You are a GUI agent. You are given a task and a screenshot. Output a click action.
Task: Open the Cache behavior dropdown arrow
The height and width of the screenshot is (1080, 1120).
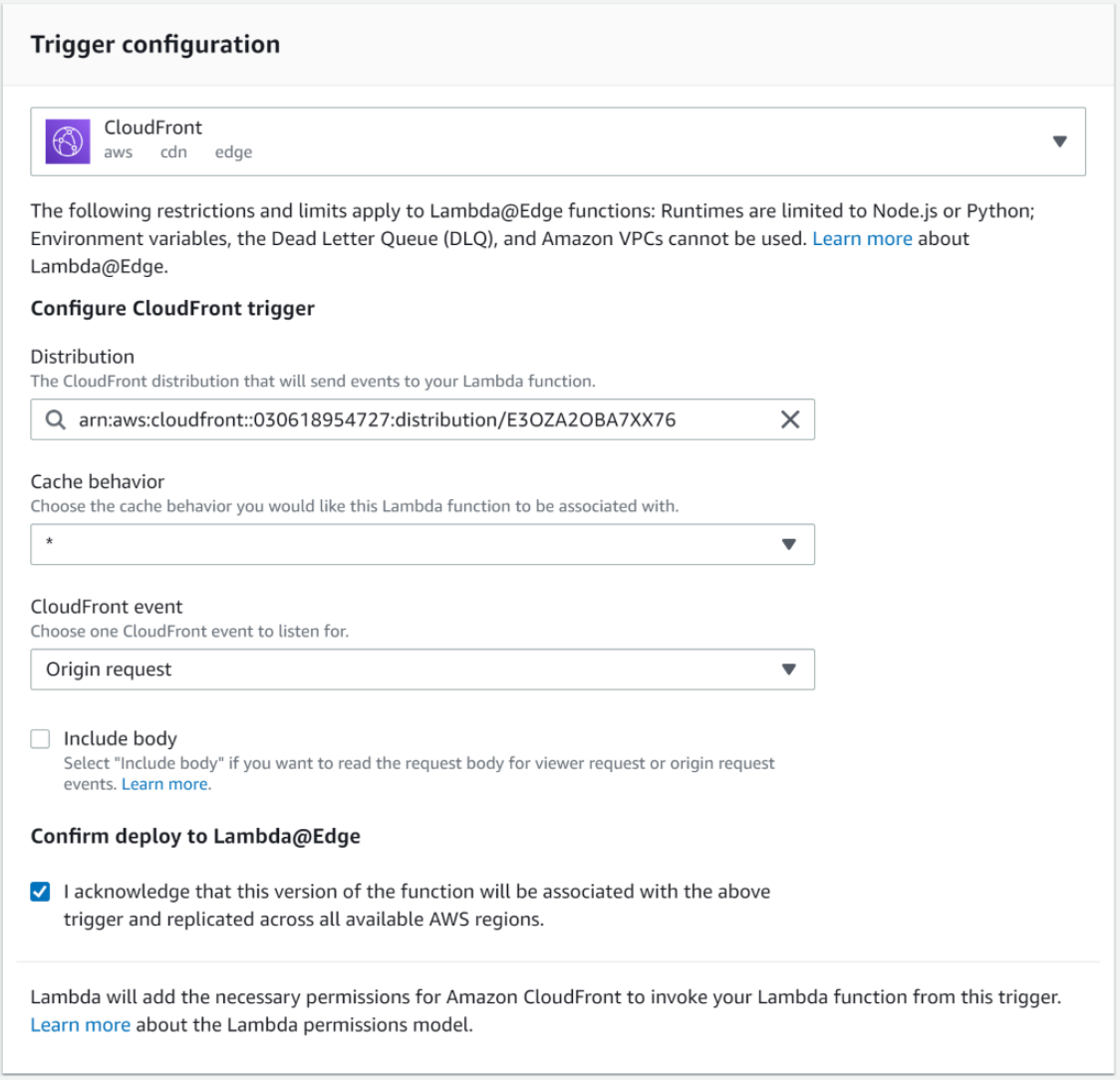pos(788,545)
